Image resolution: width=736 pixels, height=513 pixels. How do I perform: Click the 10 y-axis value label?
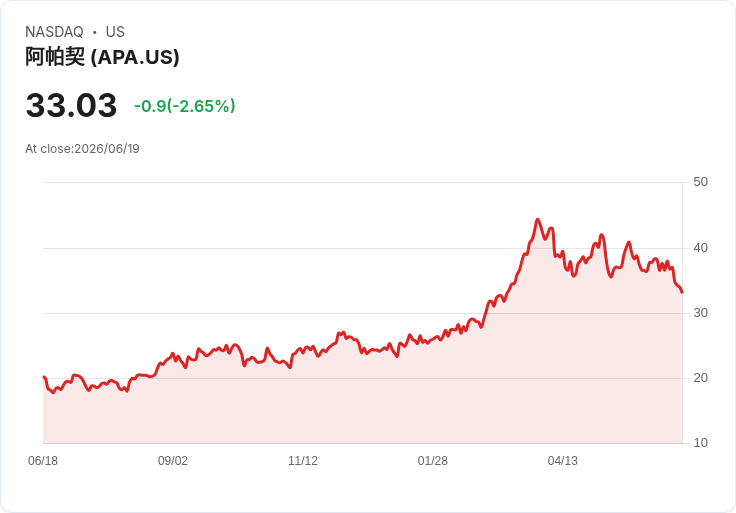700,443
